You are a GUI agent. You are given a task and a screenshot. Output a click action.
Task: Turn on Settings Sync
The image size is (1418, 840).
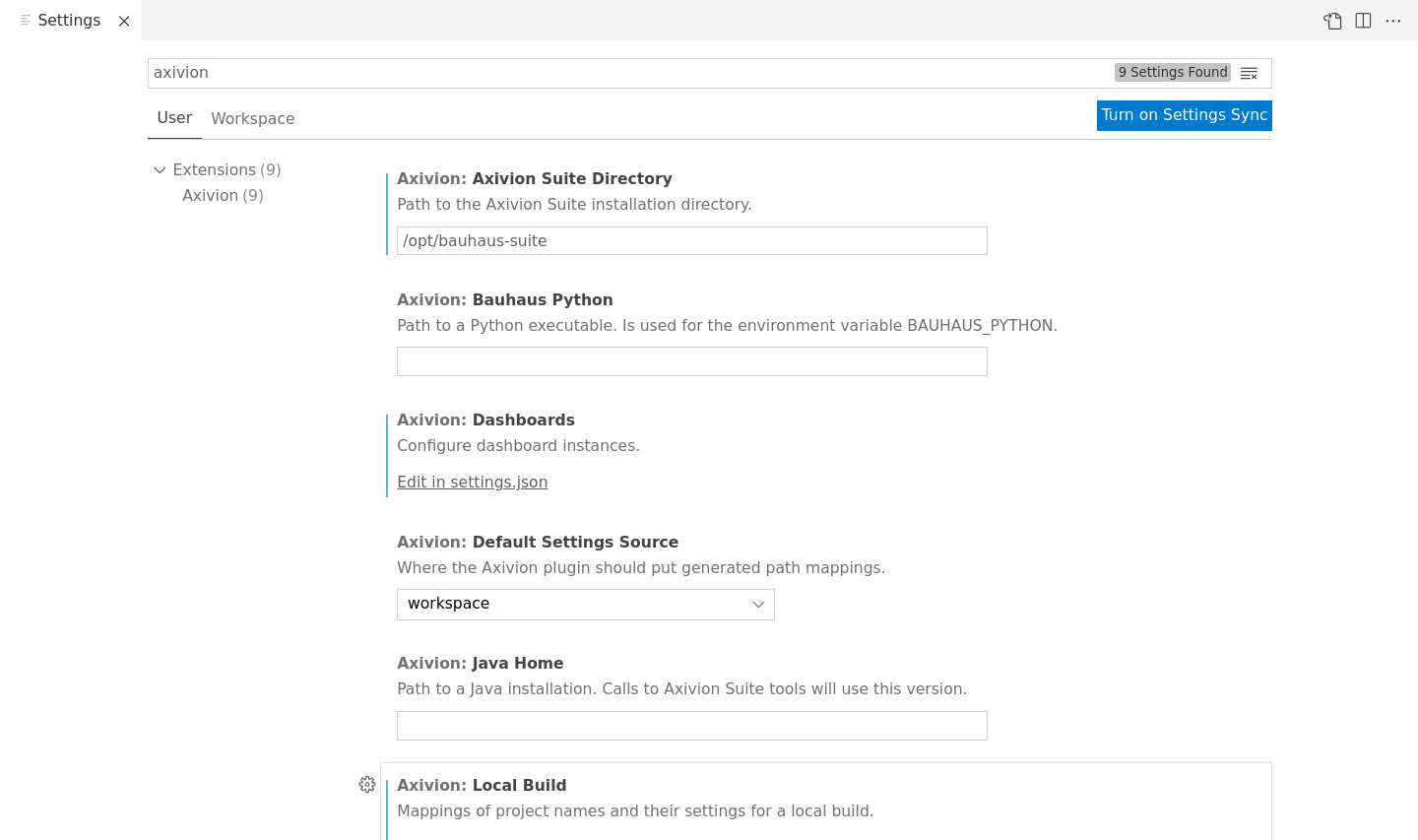pyautogui.click(x=1185, y=115)
